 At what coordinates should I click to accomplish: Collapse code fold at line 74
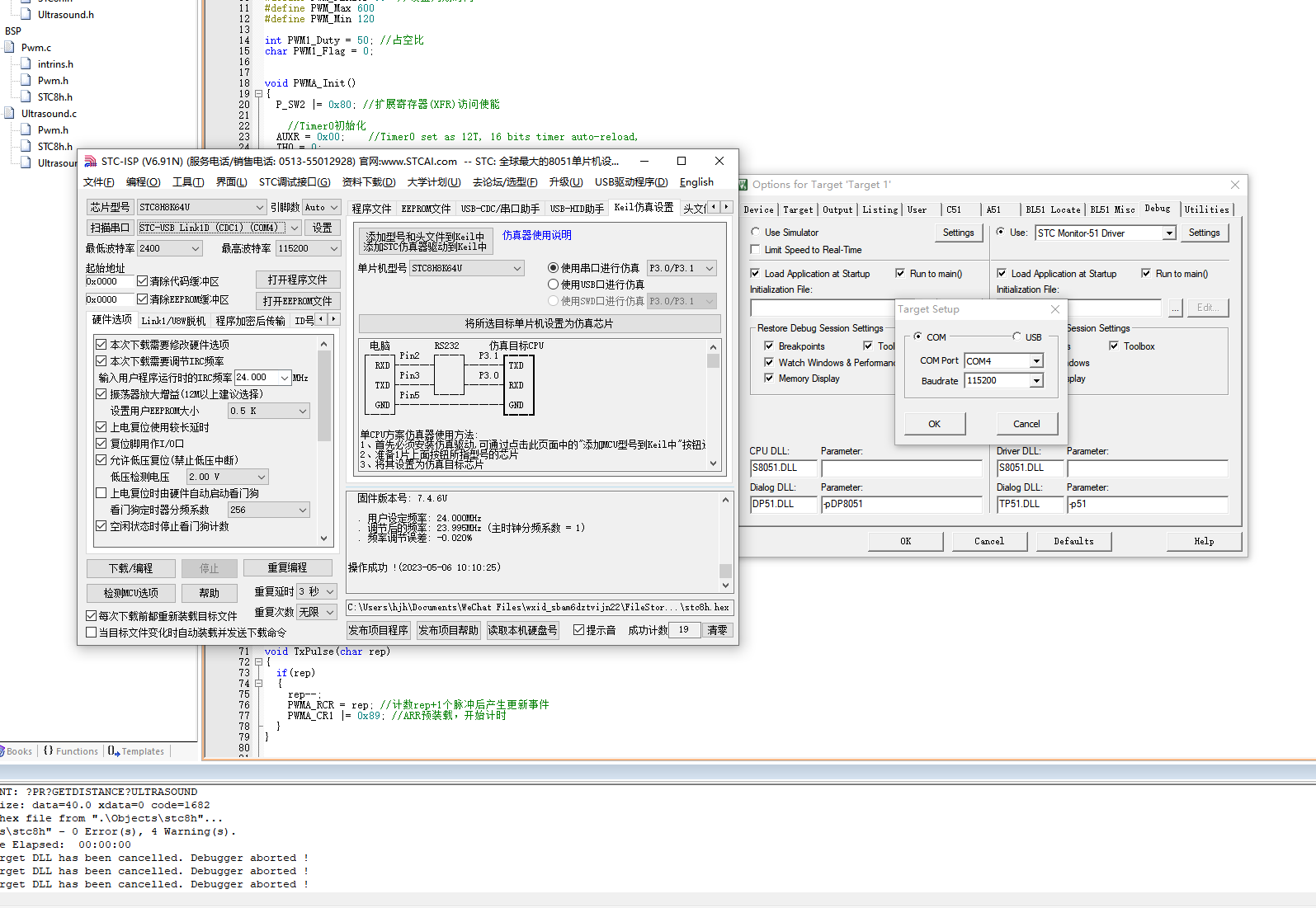tap(258, 684)
